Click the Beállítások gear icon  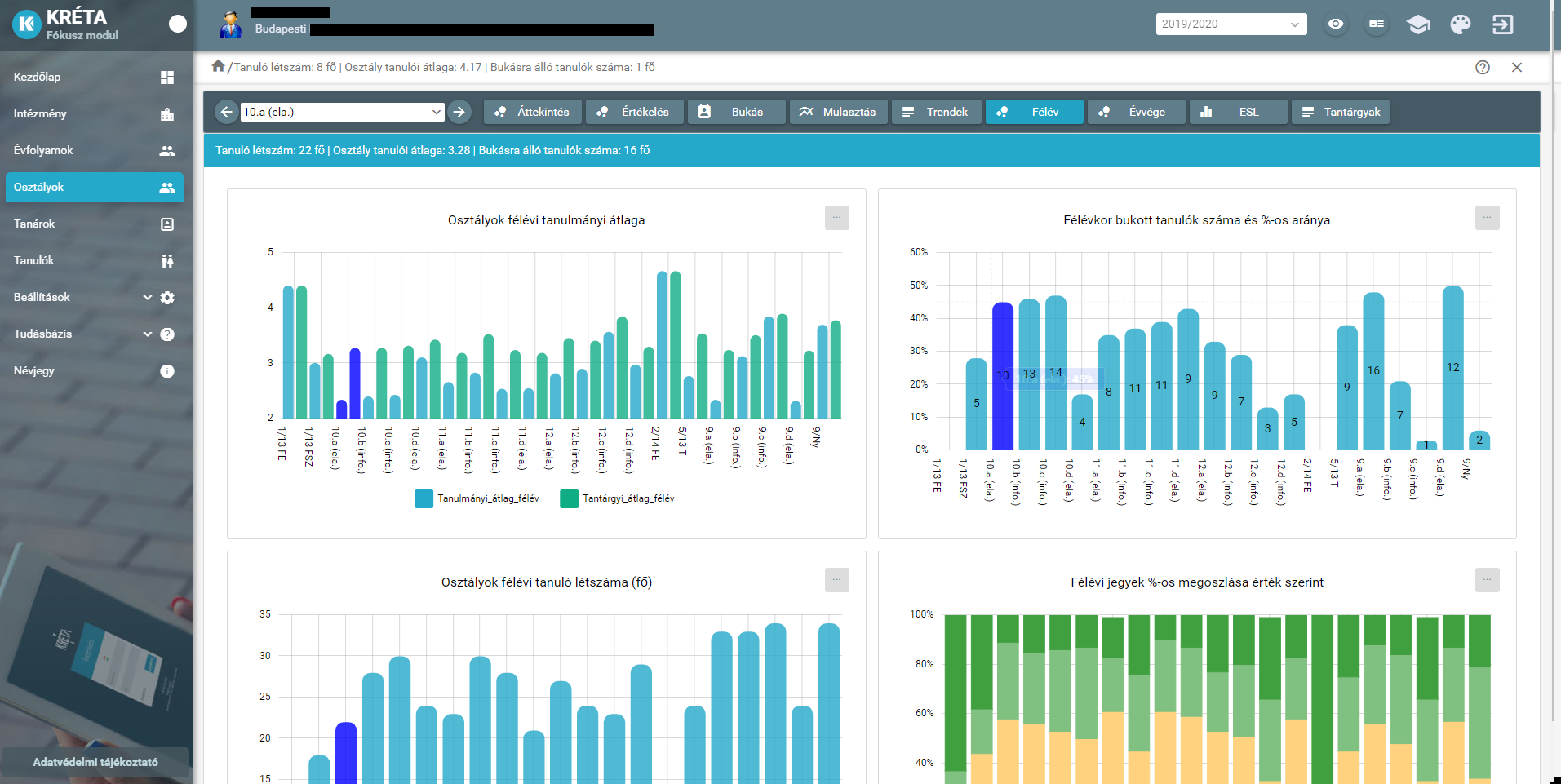[x=167, y=298]
